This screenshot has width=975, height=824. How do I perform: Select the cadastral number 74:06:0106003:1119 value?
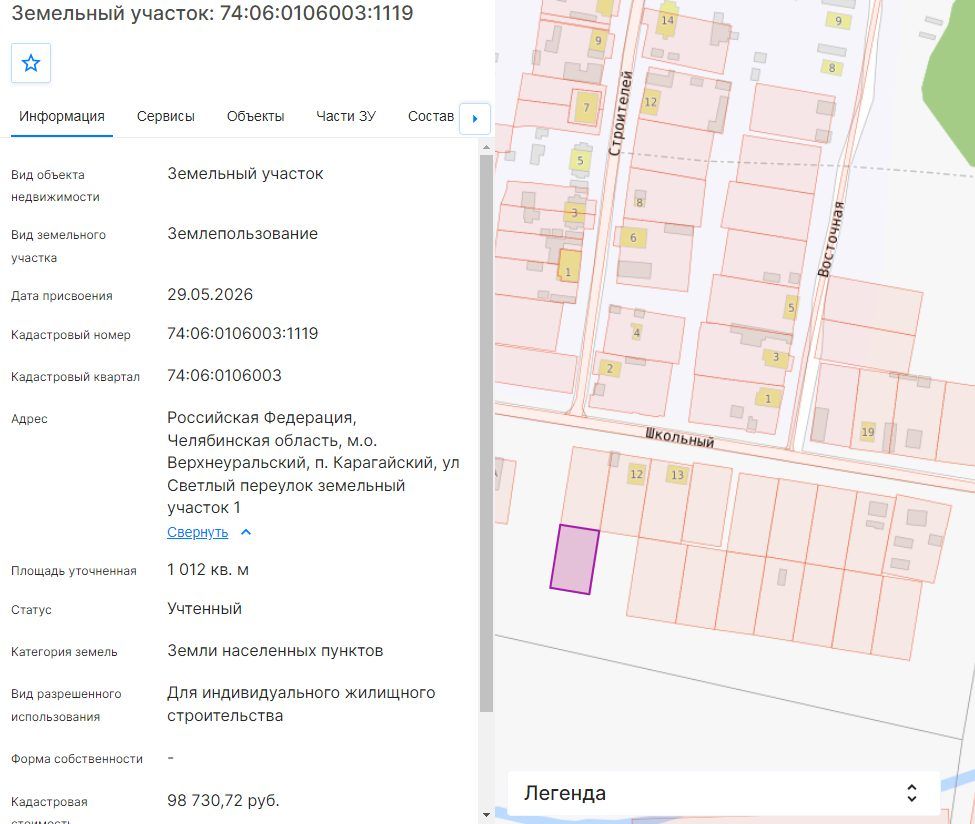(x=243, y=333)
